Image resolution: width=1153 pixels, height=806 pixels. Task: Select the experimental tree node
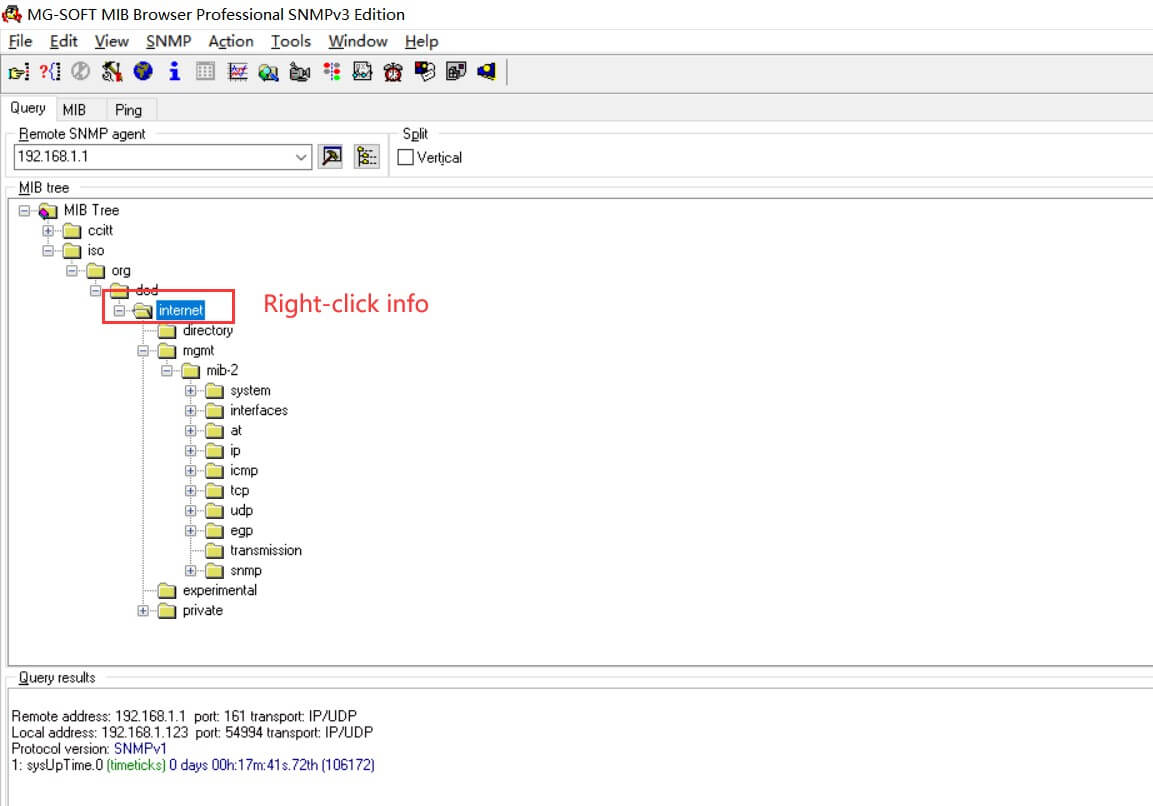click(x=219, y=591)
